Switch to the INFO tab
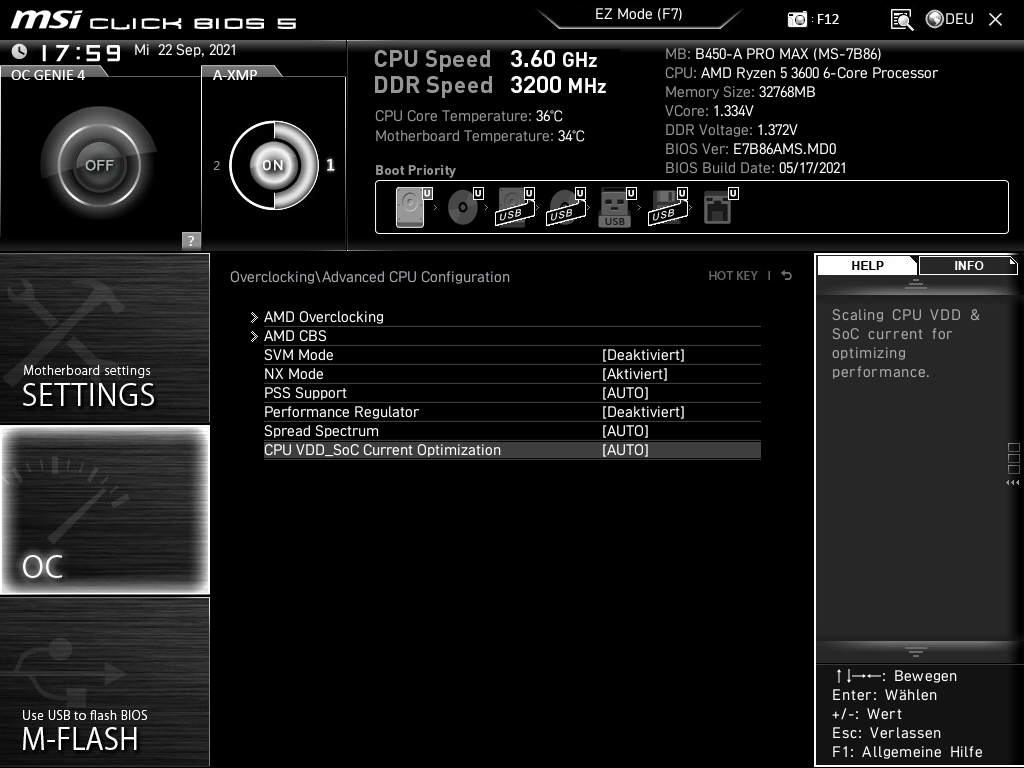 (967, 265)
